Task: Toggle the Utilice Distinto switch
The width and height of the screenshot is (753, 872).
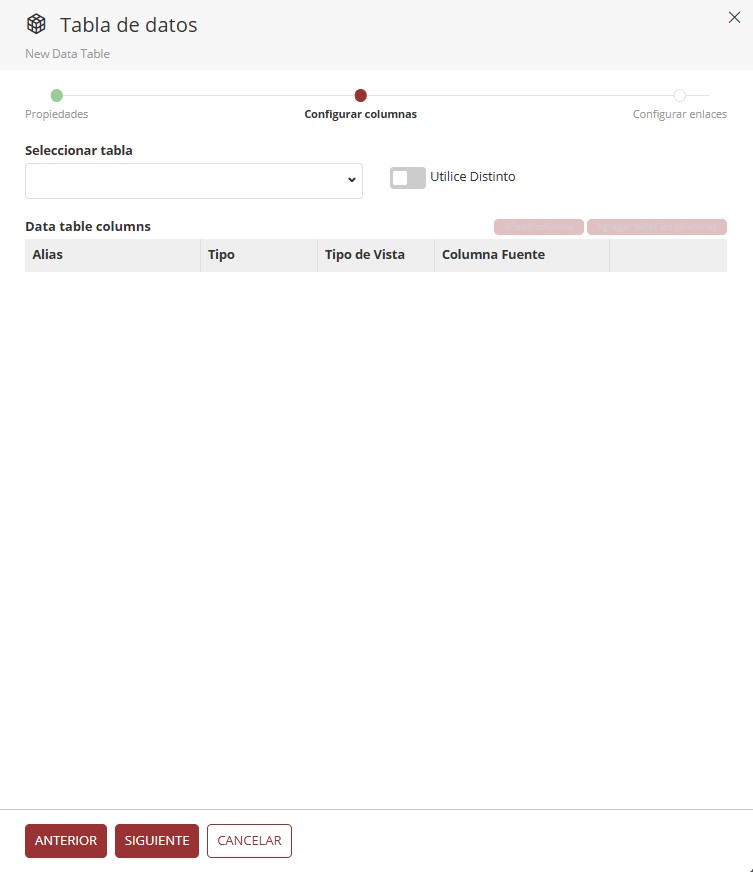Action: click(x=407, y=178)
